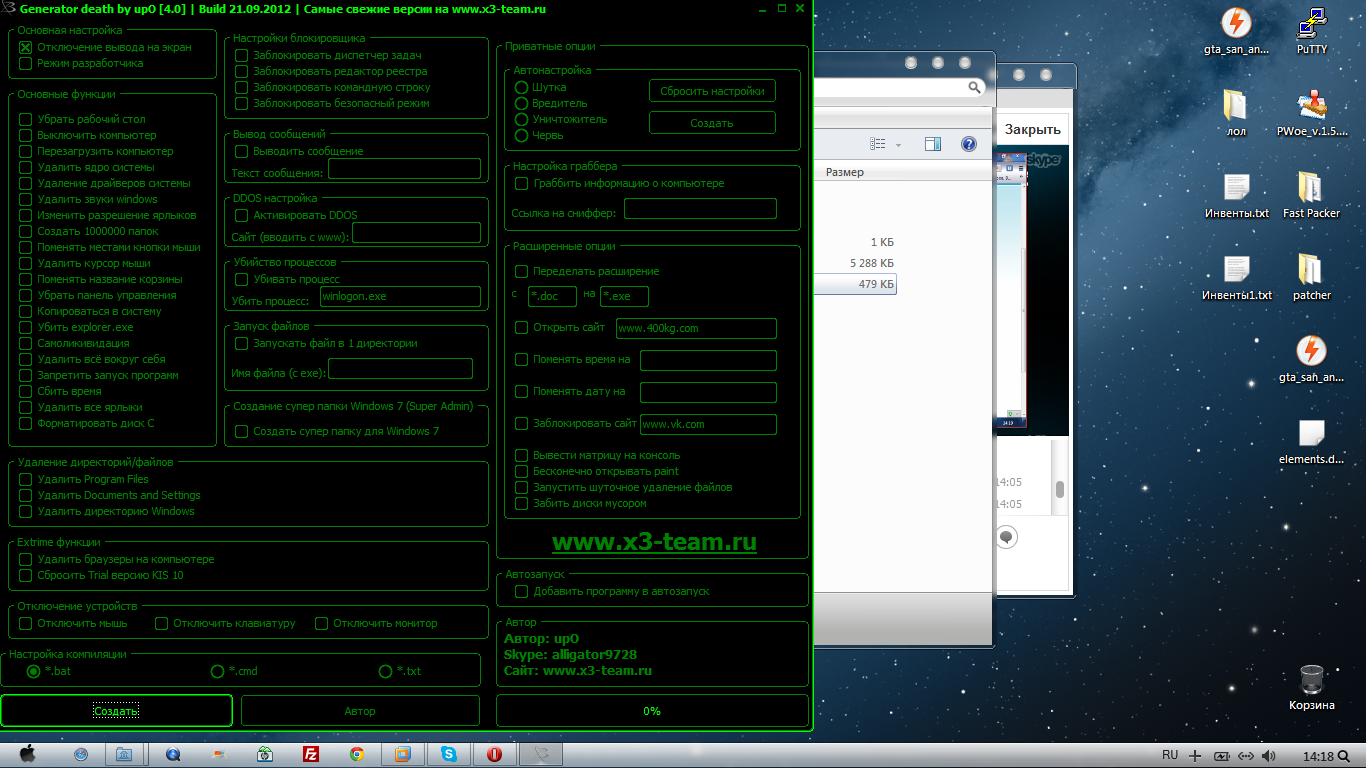
Task: Tick Поменять время на checkbox
Action: pyautogui.click(x=521, y=359)
